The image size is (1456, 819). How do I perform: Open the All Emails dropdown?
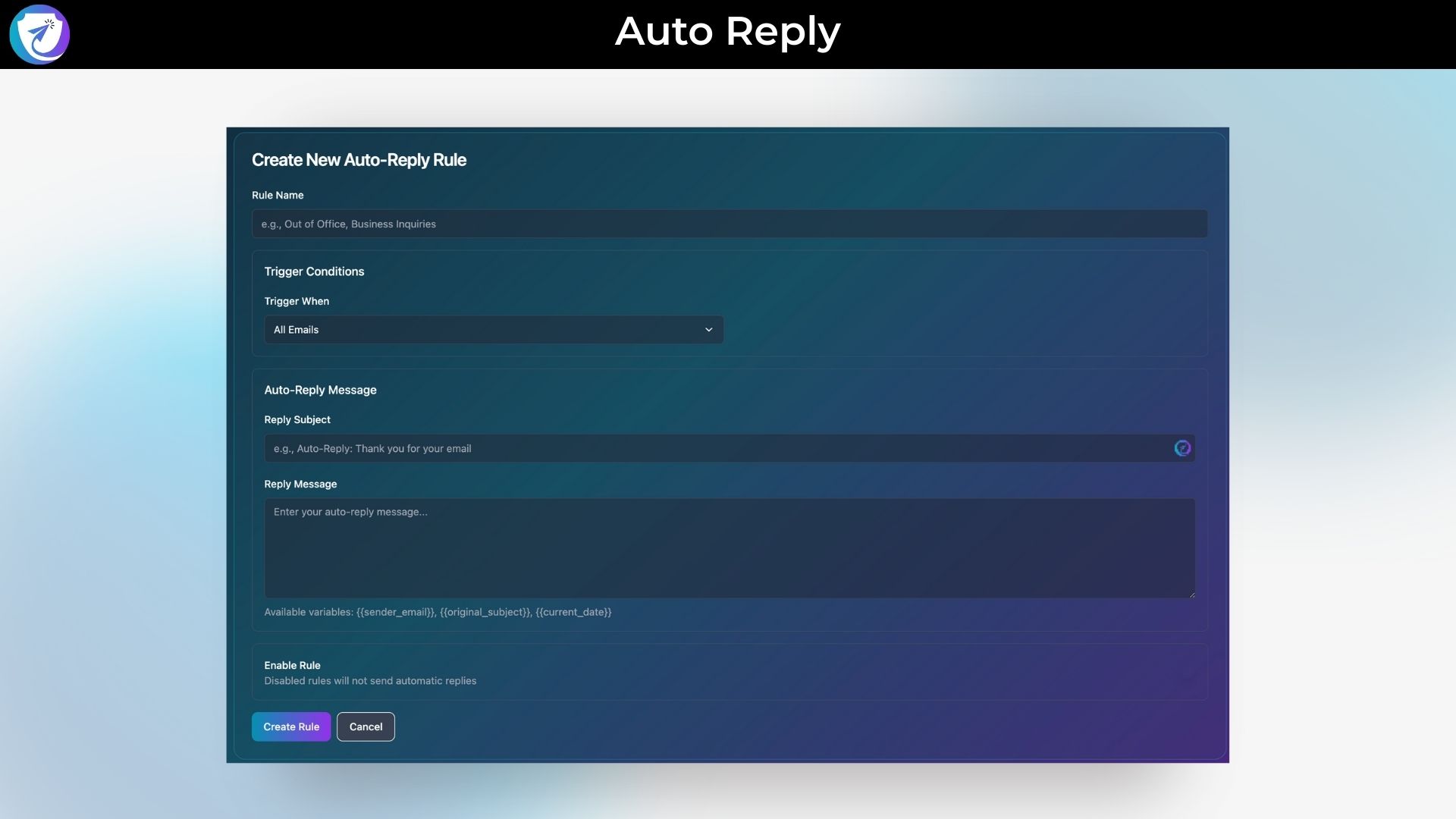(x=493, y=330)
